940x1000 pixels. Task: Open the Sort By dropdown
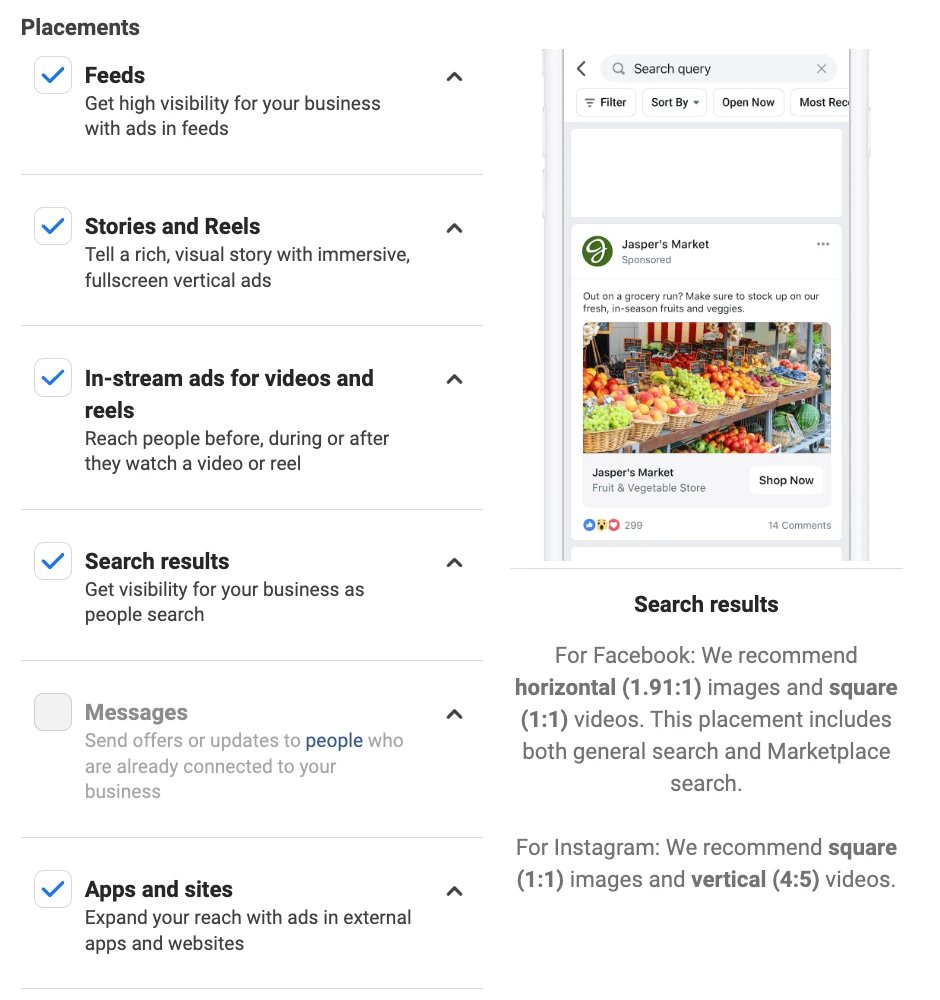(x=676, y=102)
